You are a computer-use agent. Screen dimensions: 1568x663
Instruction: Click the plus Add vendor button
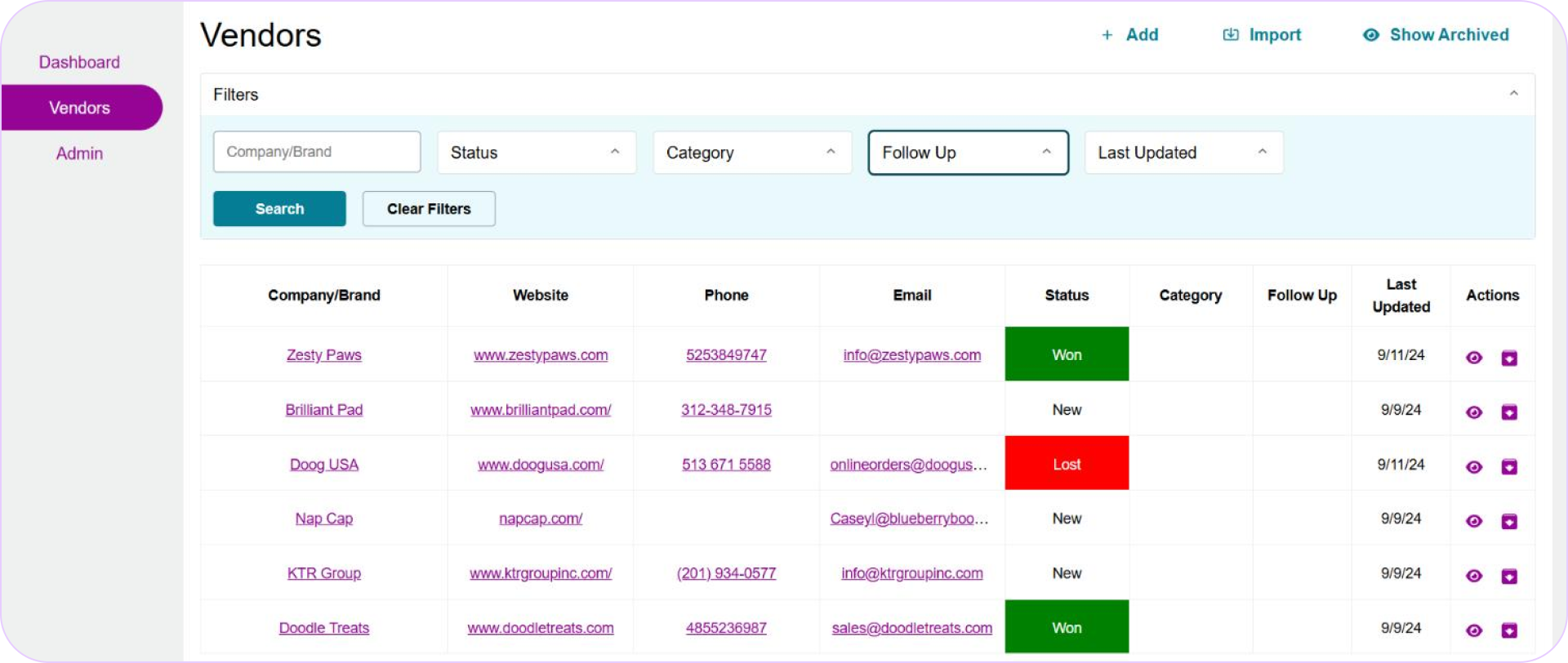click(1130, 35)
